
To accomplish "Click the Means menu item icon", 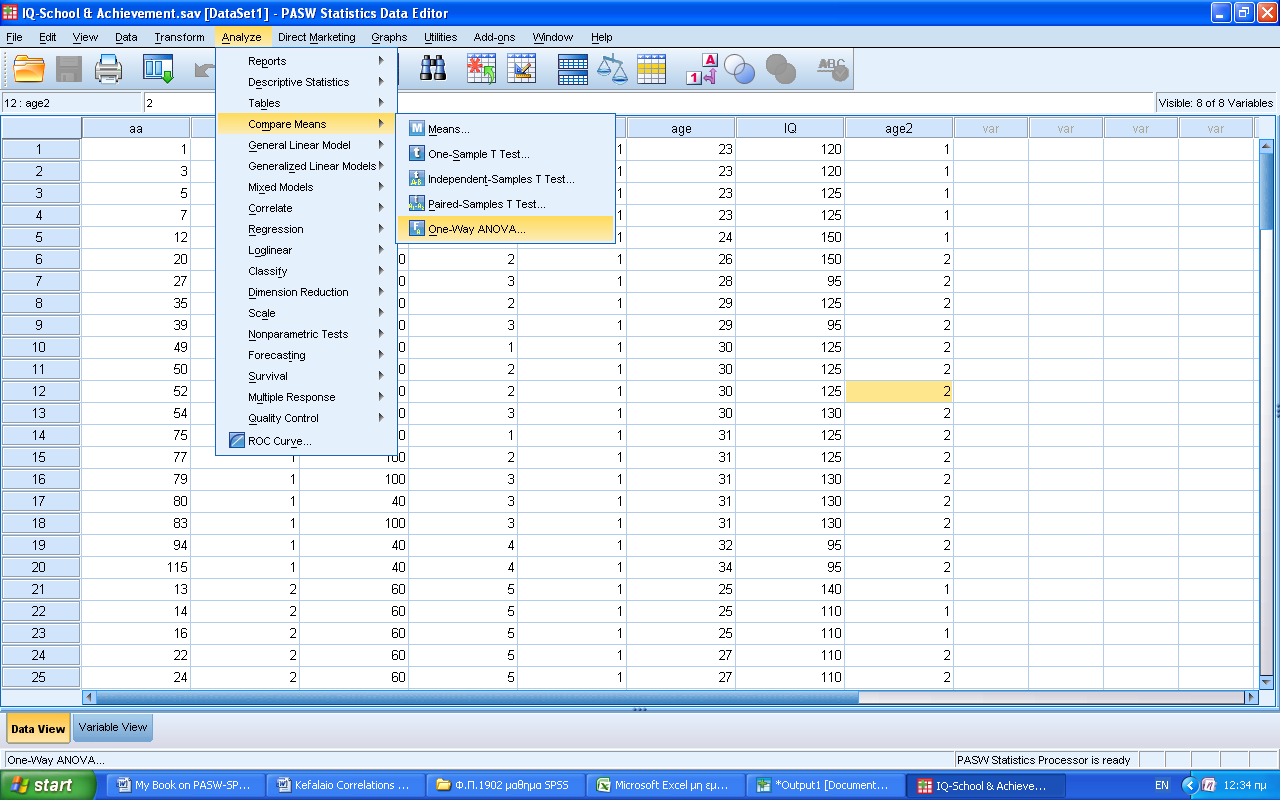I will click(417, 129).
